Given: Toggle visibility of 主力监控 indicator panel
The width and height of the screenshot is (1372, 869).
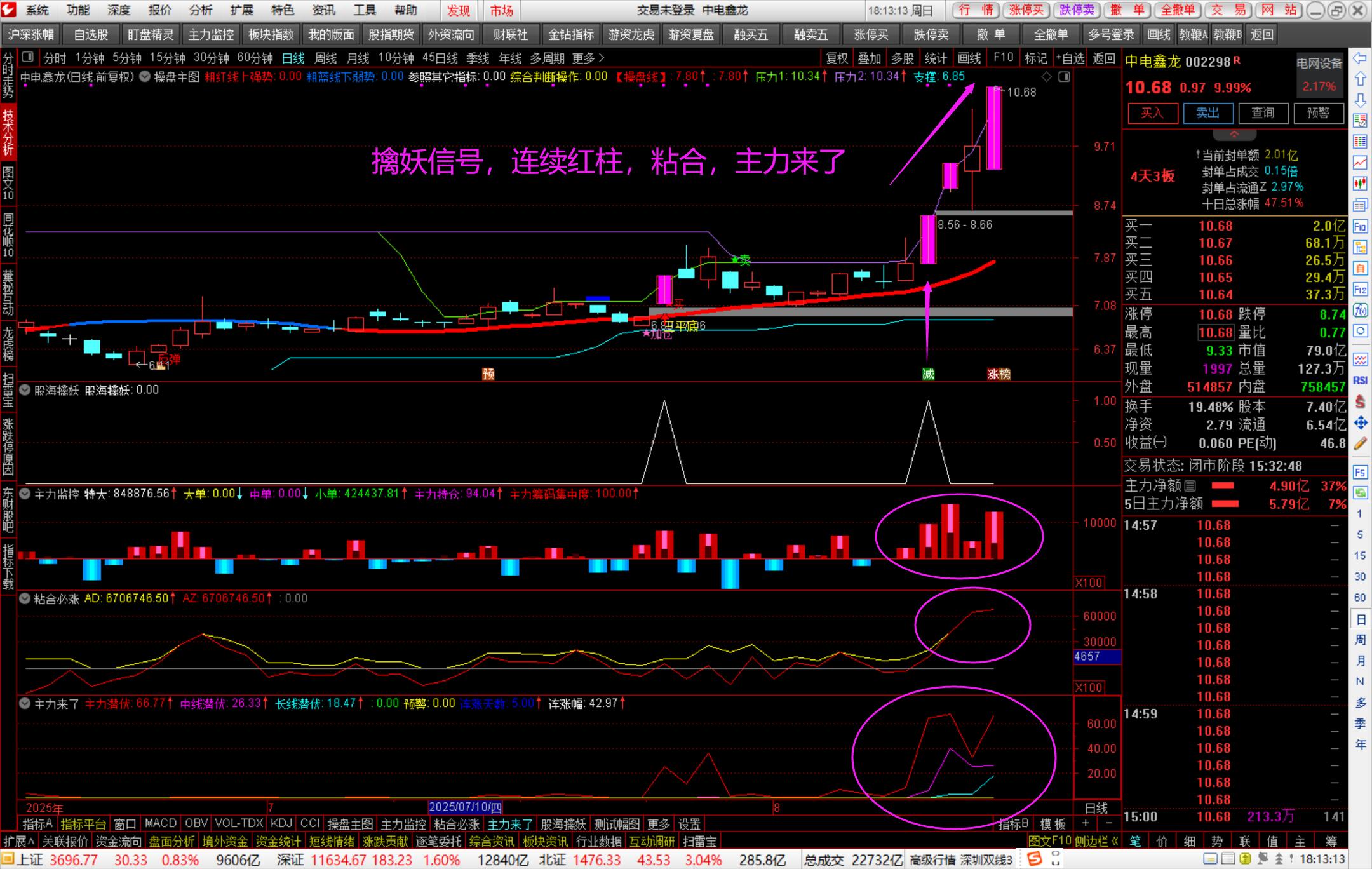Looking at the screenshot, I should [25, 494].
